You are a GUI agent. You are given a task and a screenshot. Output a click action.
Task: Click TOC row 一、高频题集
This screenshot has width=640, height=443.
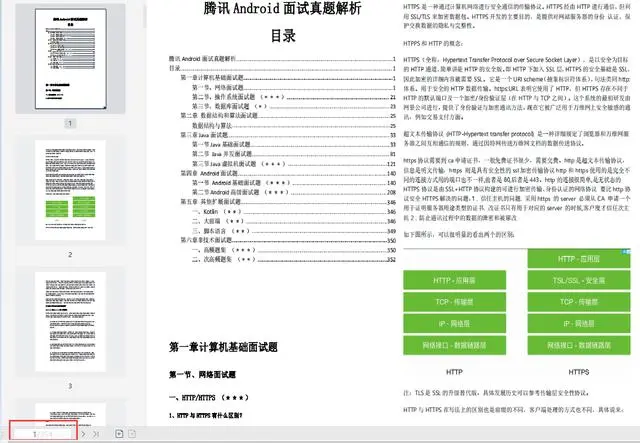[294, 250]
